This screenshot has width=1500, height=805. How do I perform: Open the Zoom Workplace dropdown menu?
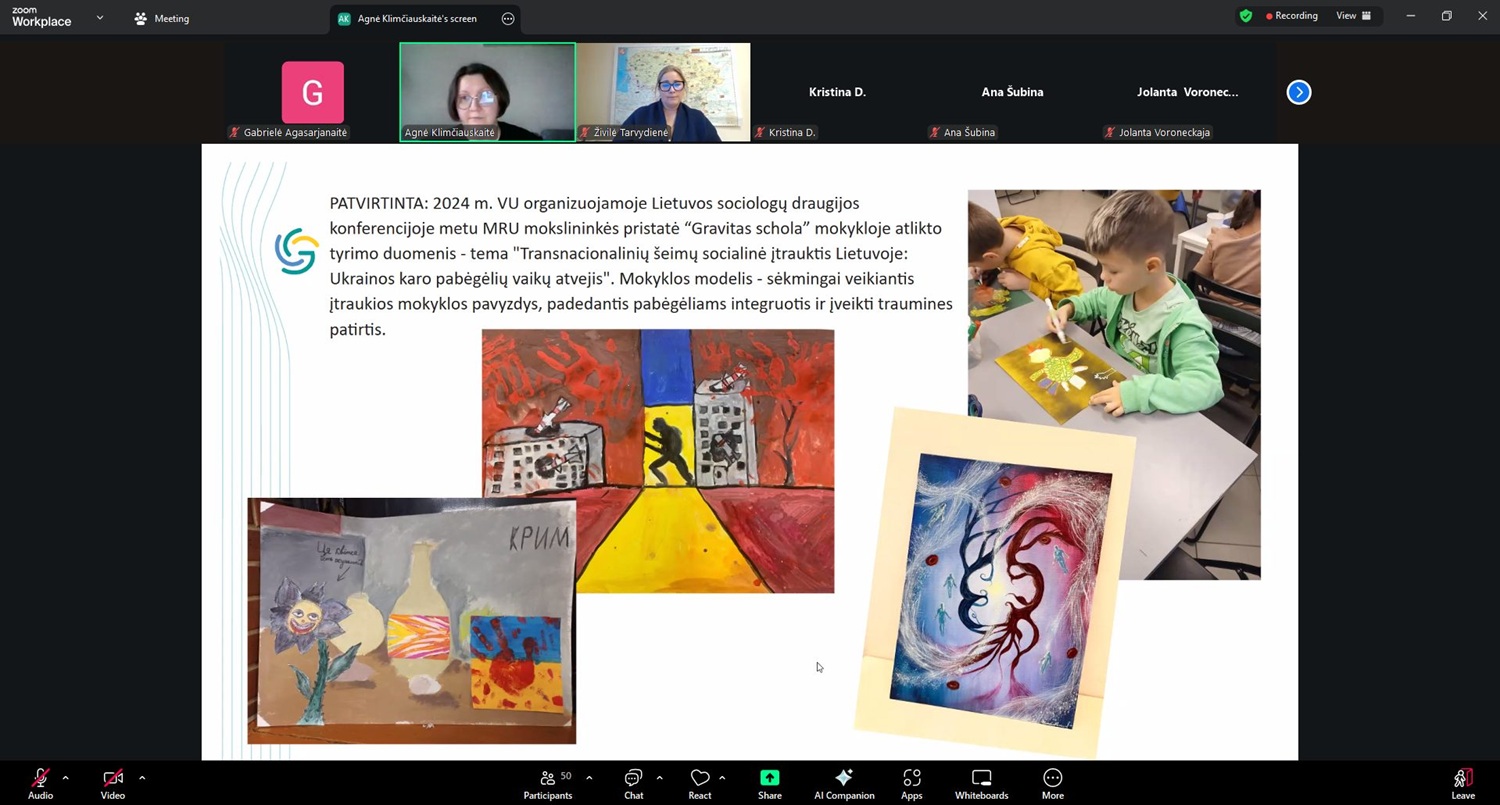click(x=99, y=18)
